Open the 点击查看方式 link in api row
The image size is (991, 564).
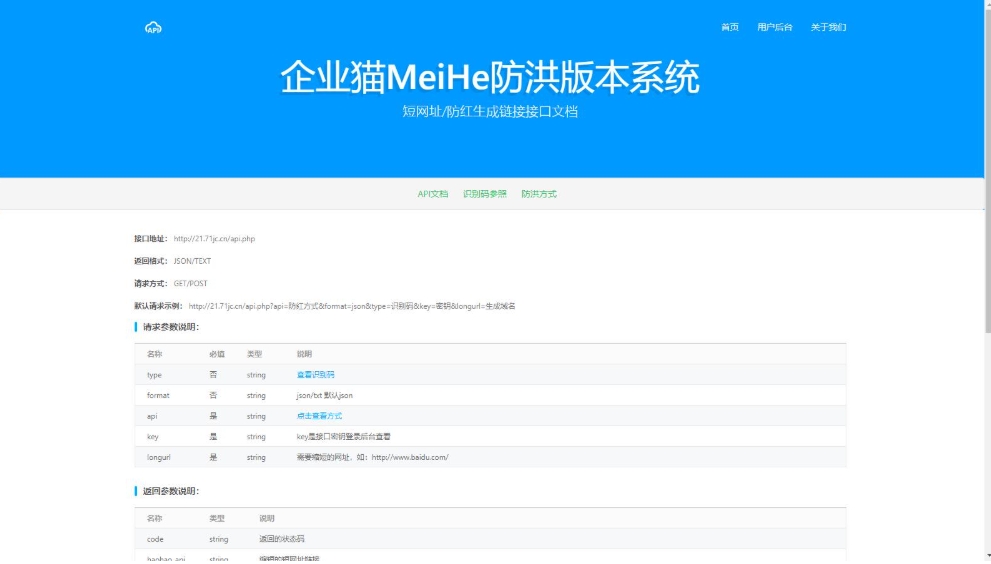pyautogui.click(x=319, y=416)
